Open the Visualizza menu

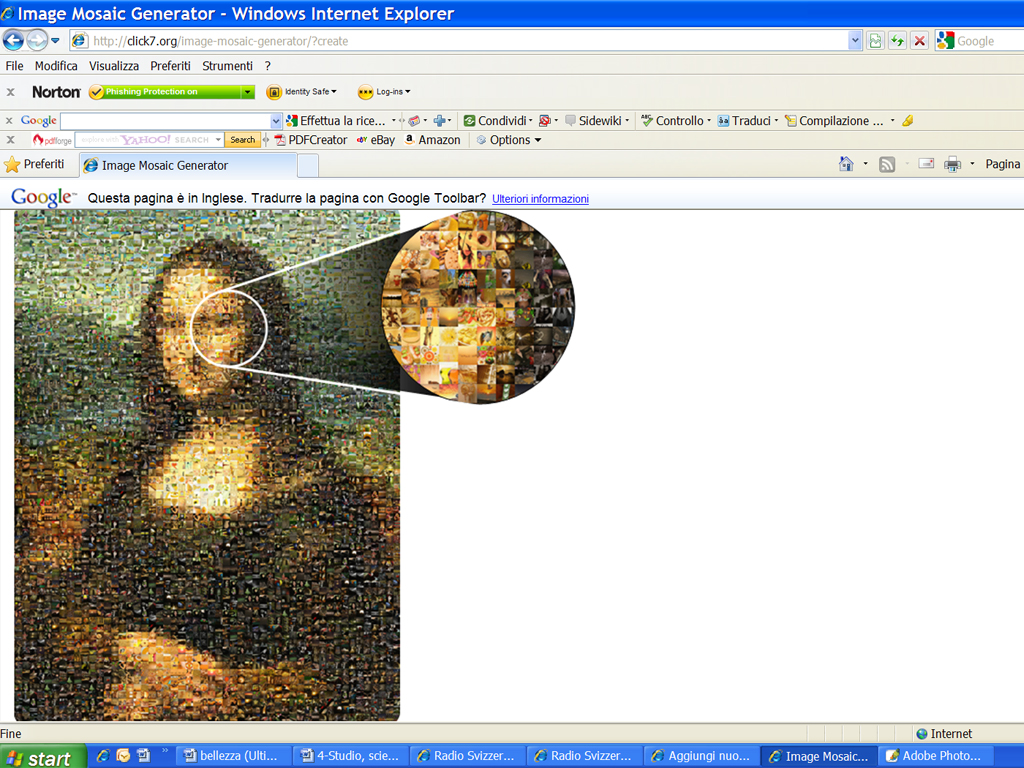pos(114,66)
